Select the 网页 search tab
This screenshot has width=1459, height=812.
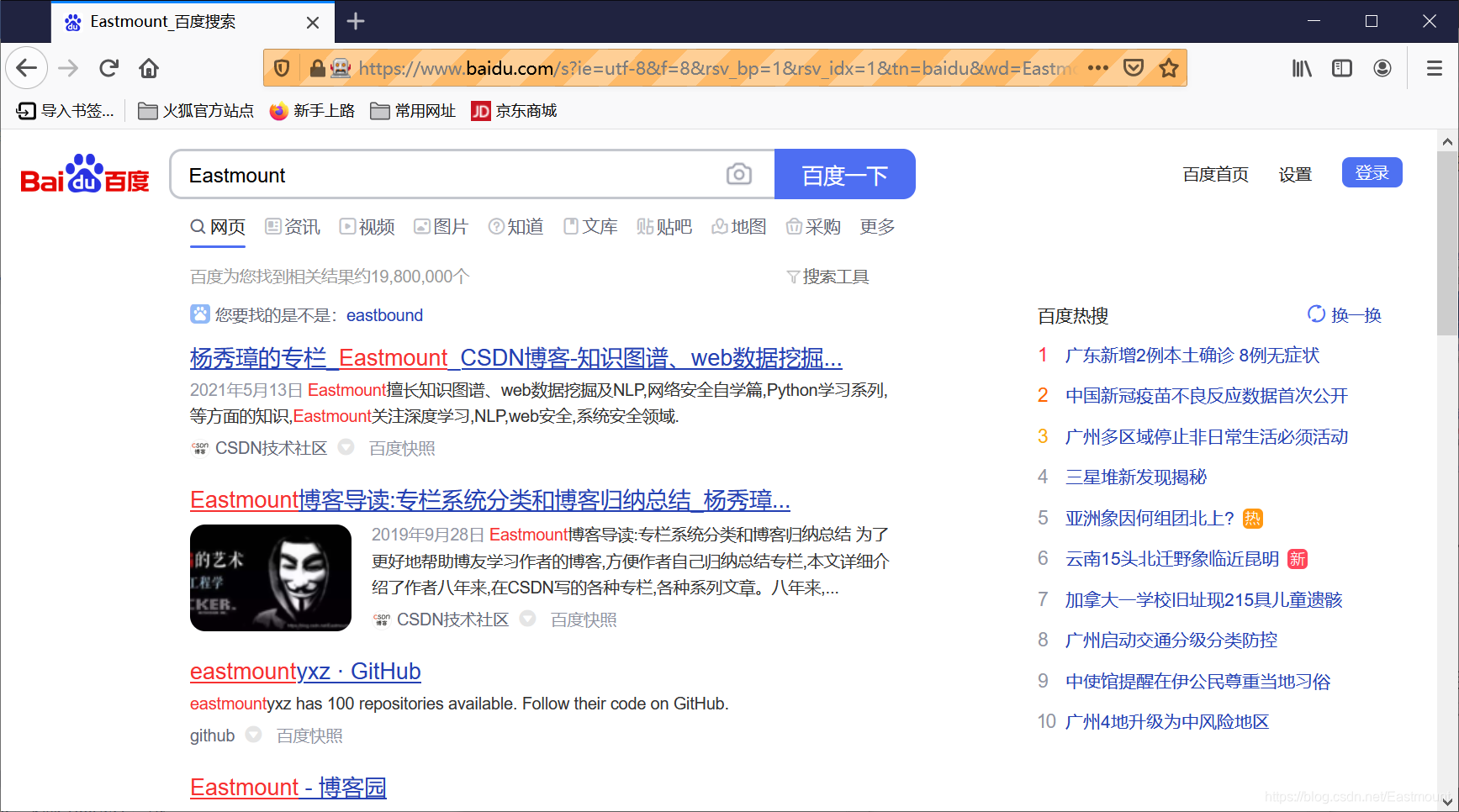pos(218,227)
